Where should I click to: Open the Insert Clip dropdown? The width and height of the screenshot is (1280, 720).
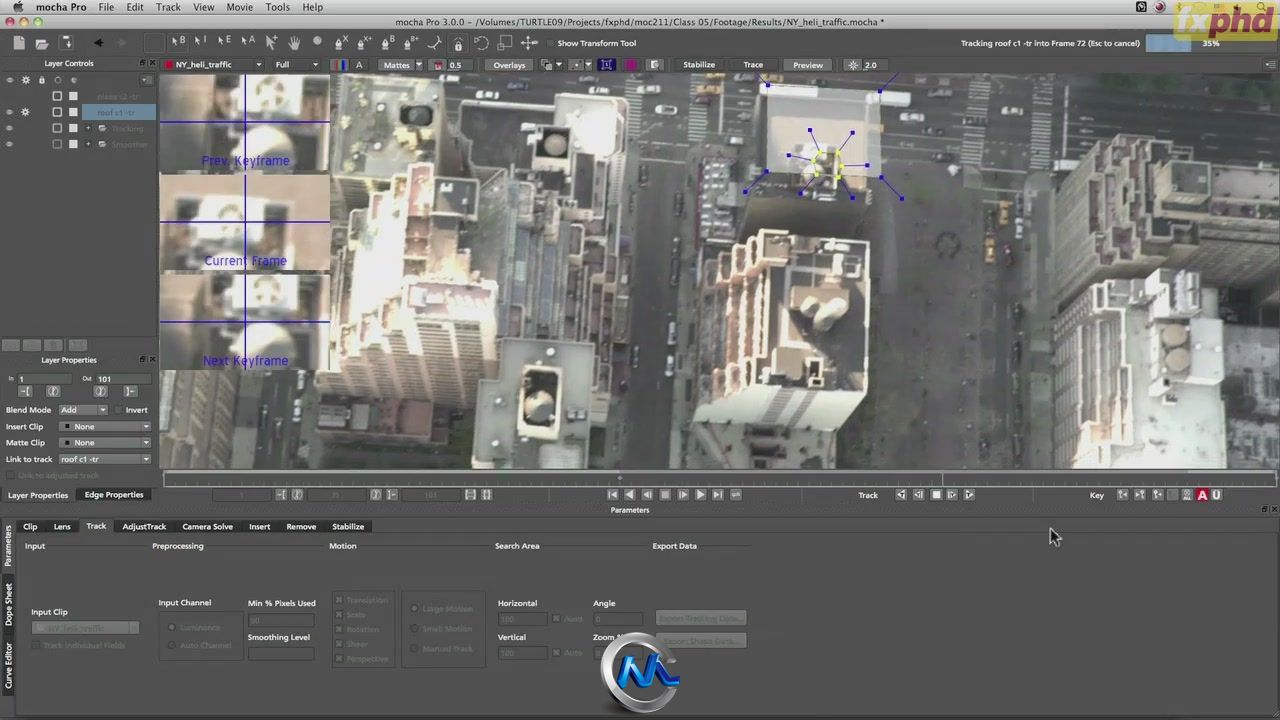[x=105, y=427]
